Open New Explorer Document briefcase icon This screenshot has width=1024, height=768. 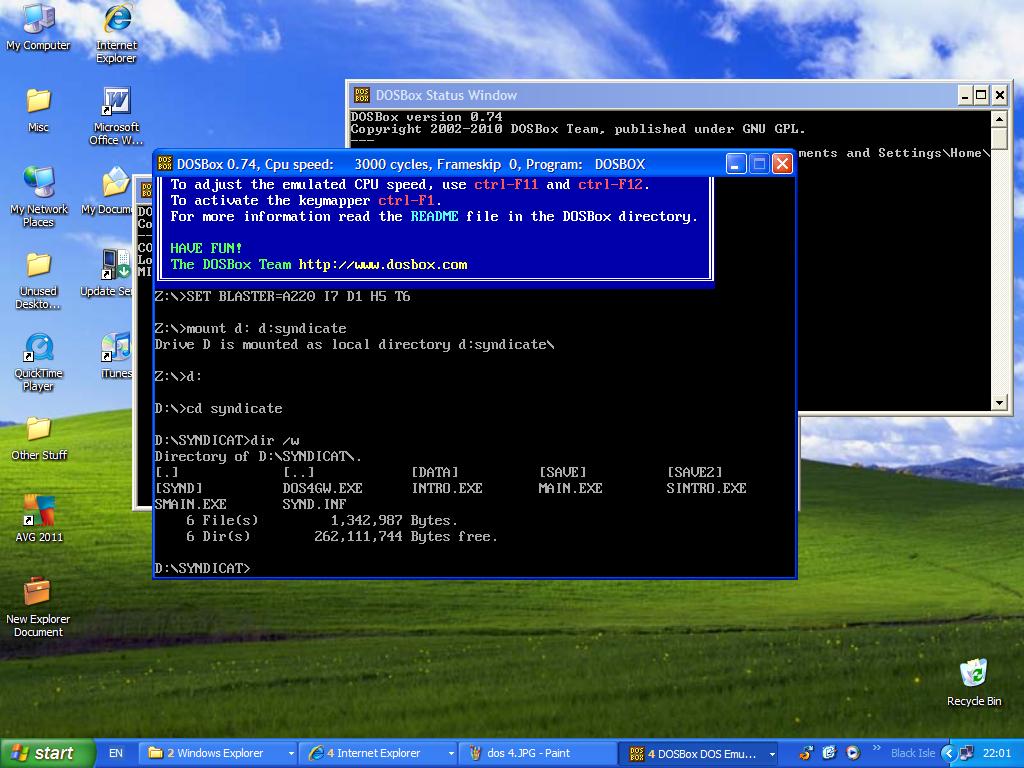(38, 607)
